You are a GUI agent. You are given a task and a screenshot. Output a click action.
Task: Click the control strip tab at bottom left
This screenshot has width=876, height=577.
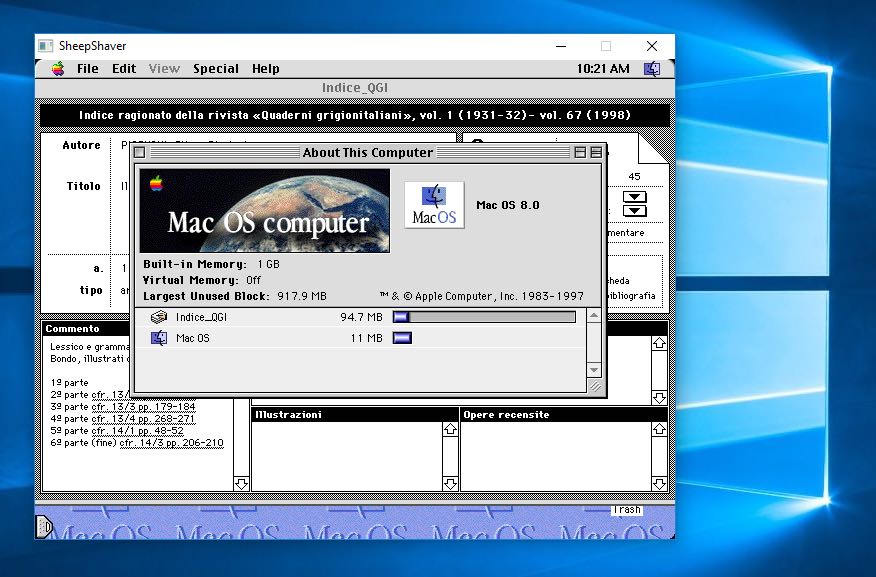click(44, 526)
